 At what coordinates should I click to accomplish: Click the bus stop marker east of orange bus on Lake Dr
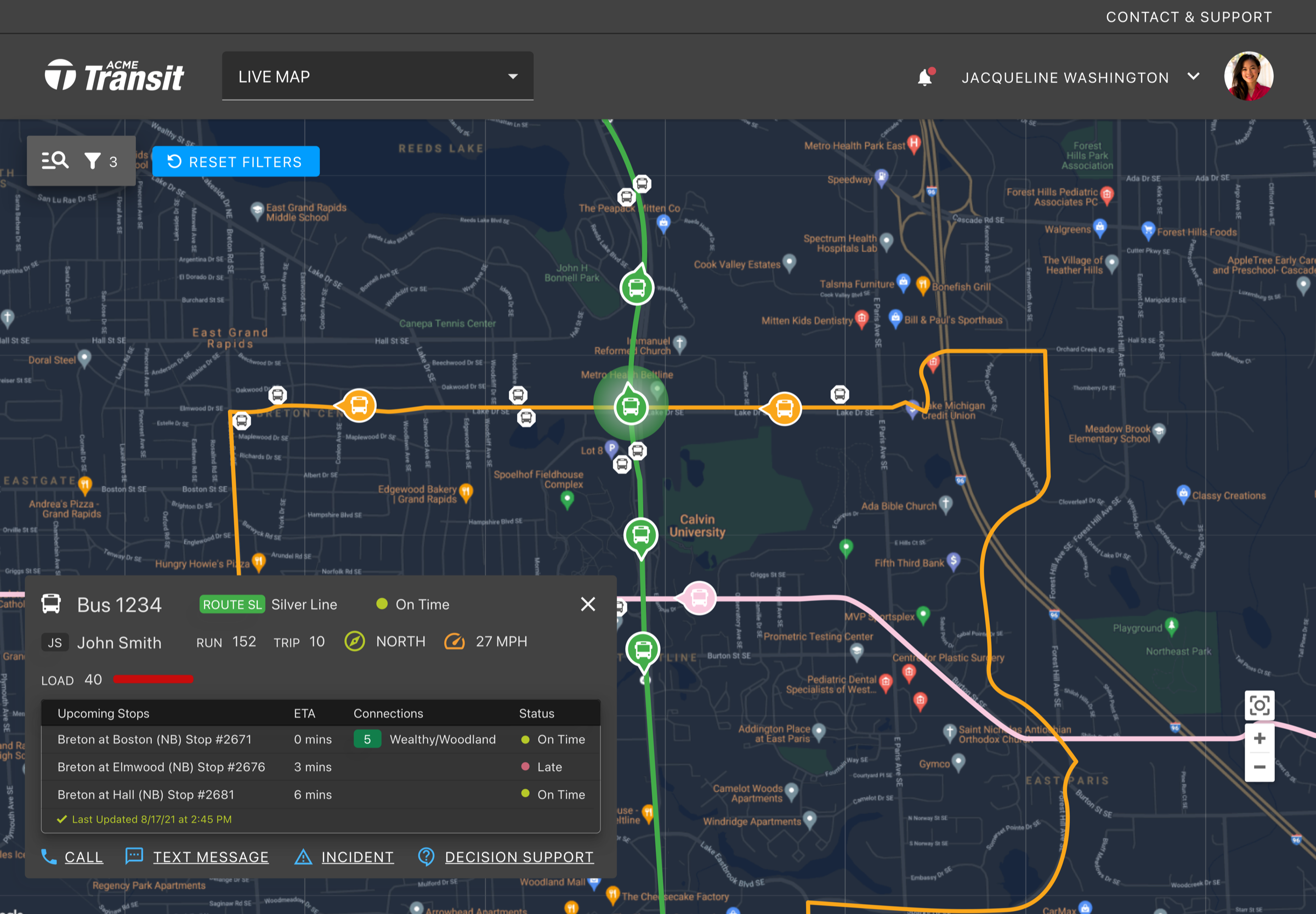pyautogui.click(x=839, y=394)
